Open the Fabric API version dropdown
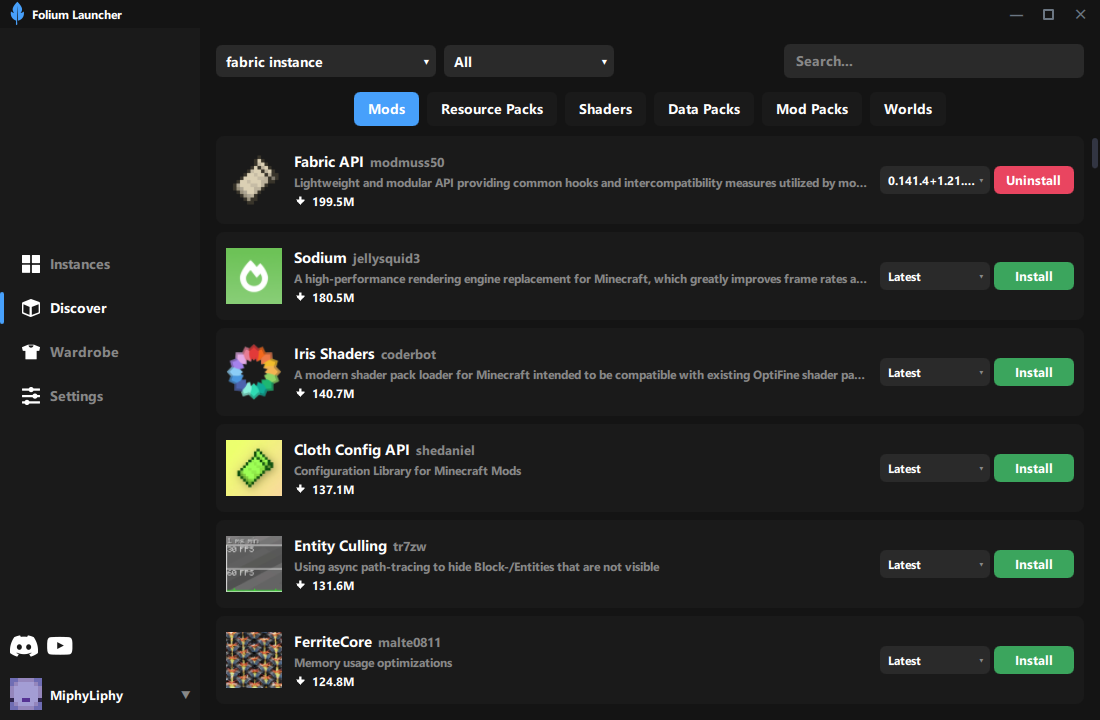Image resolution: width=1100 pixels, height=720 pixels. (x=934, y=180)
